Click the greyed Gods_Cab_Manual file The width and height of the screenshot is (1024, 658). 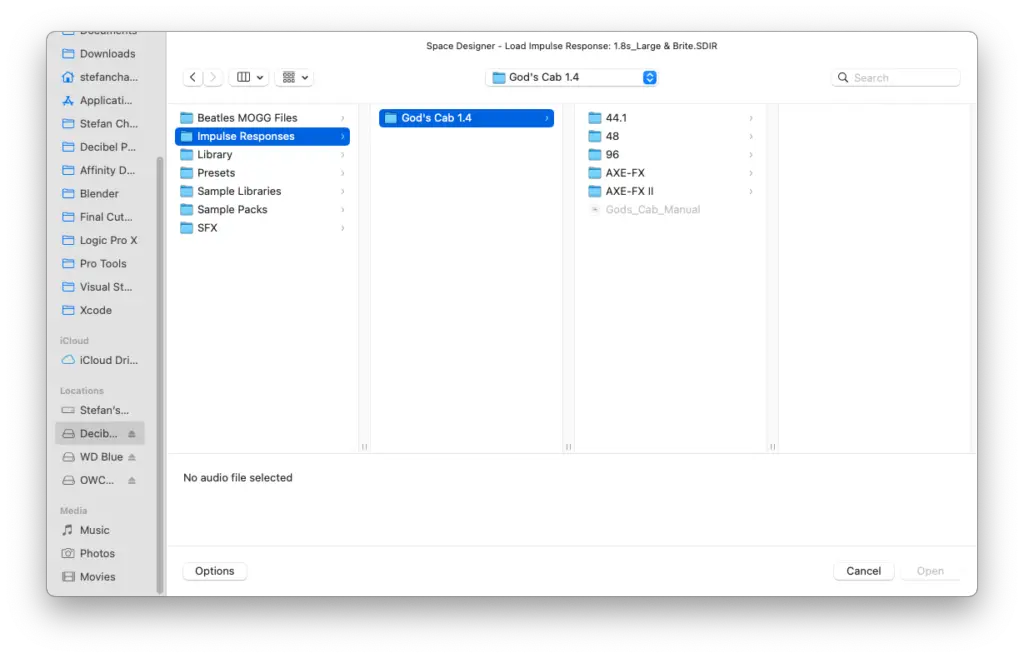671,210
